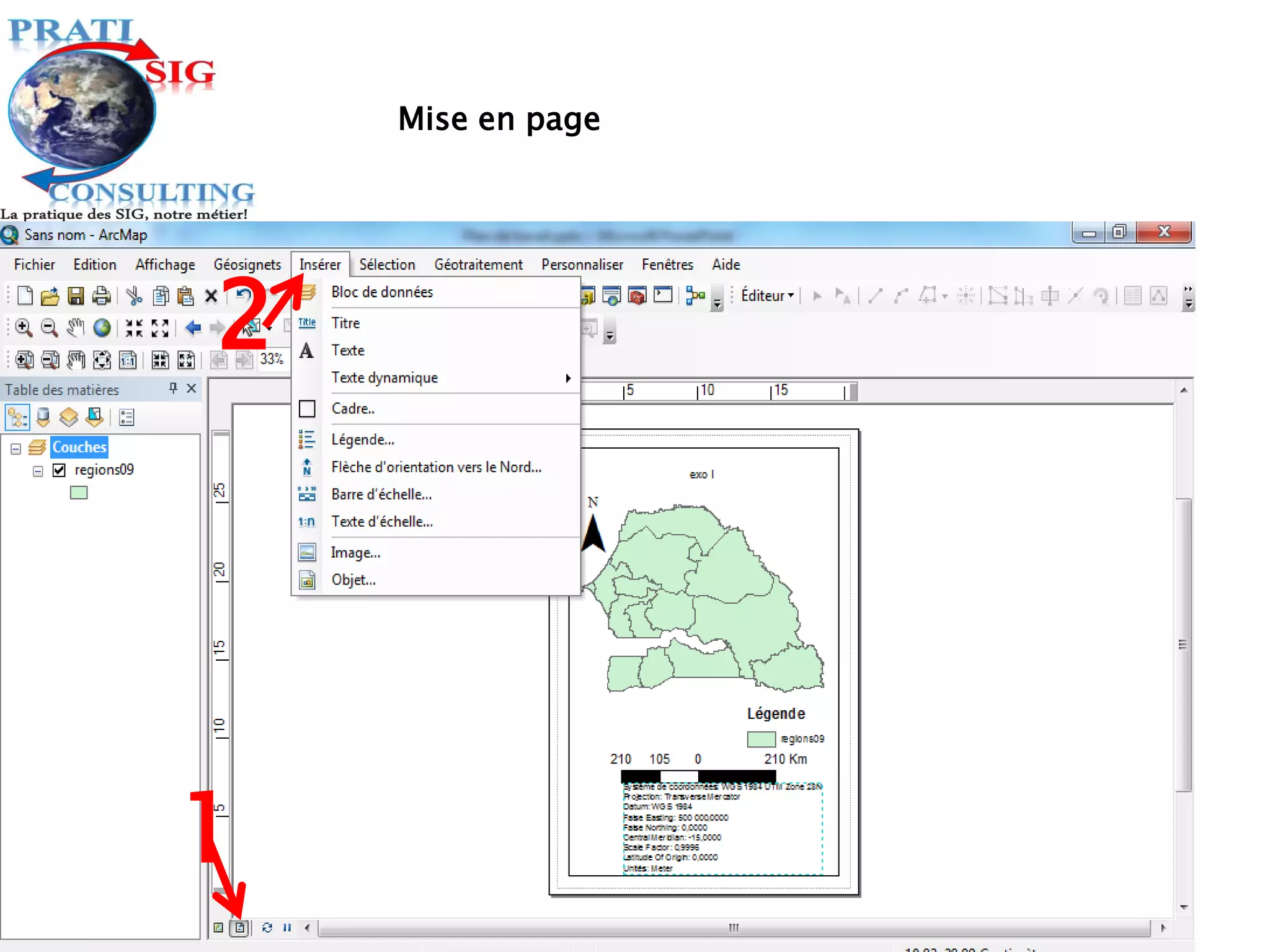Open a map file with the Open folder icon
Viewport: 1270px width, 952px height.
coord(50,296)
